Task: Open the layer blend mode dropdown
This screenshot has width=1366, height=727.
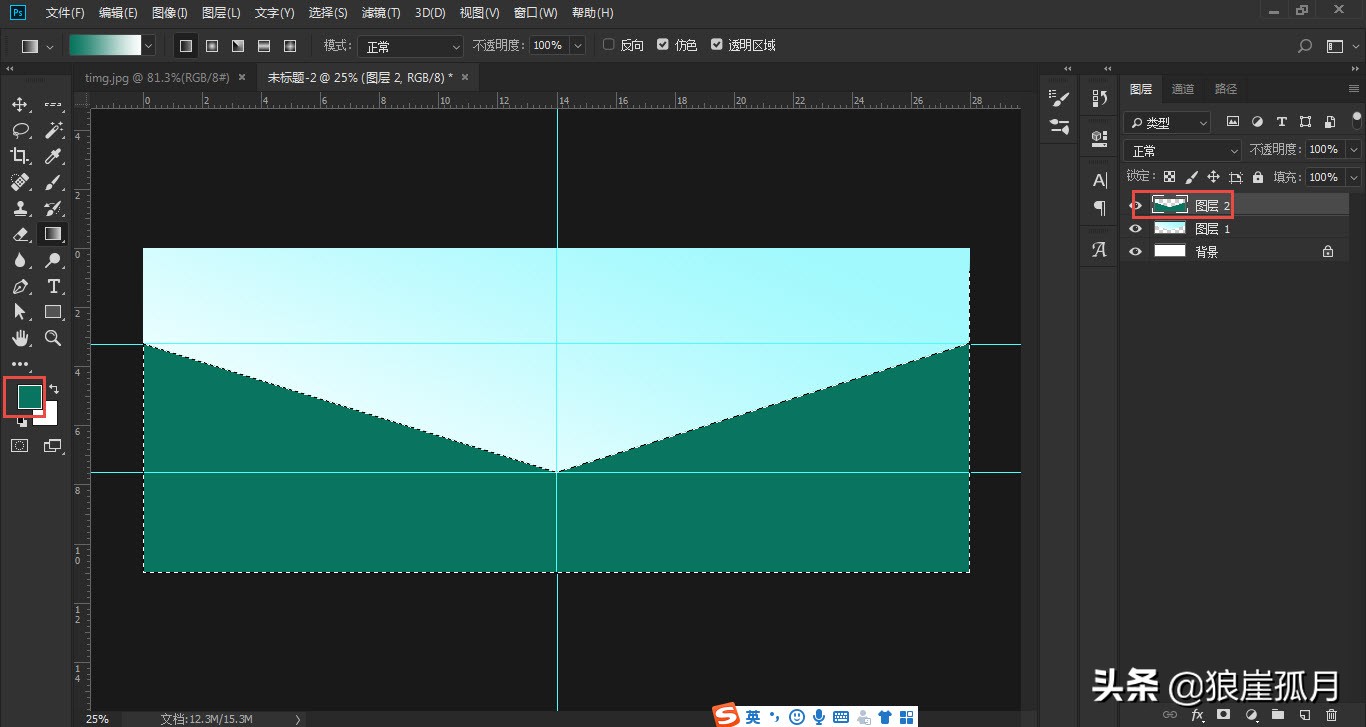Action: click(x=1182, y=149)
